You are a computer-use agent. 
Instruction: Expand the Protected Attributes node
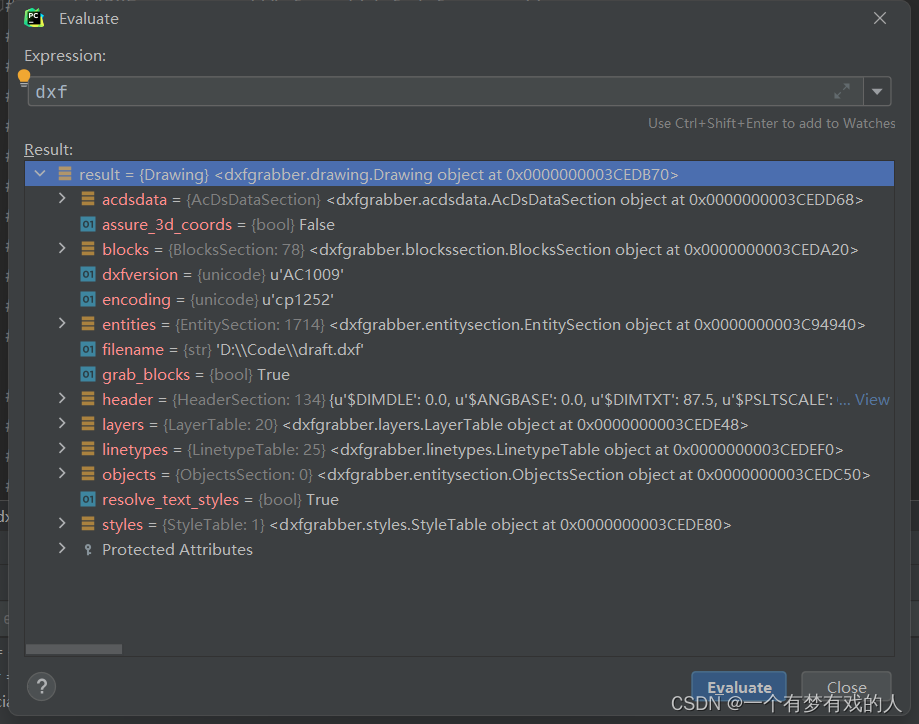62,549
